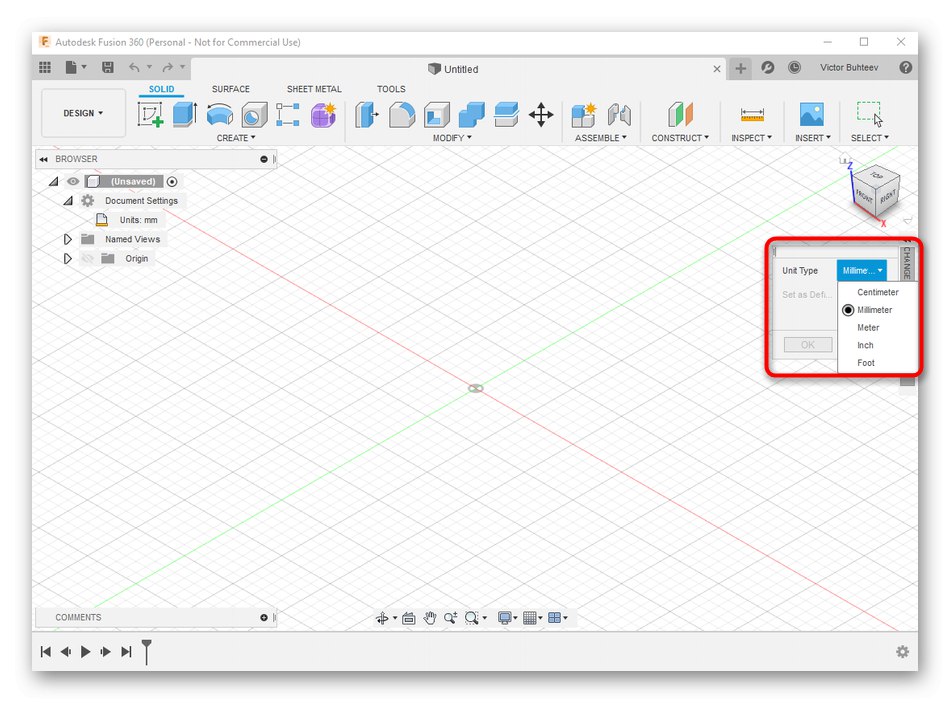Toggle visibility eye of Unsaved component
950x703 pixels.
pos(73,181)
